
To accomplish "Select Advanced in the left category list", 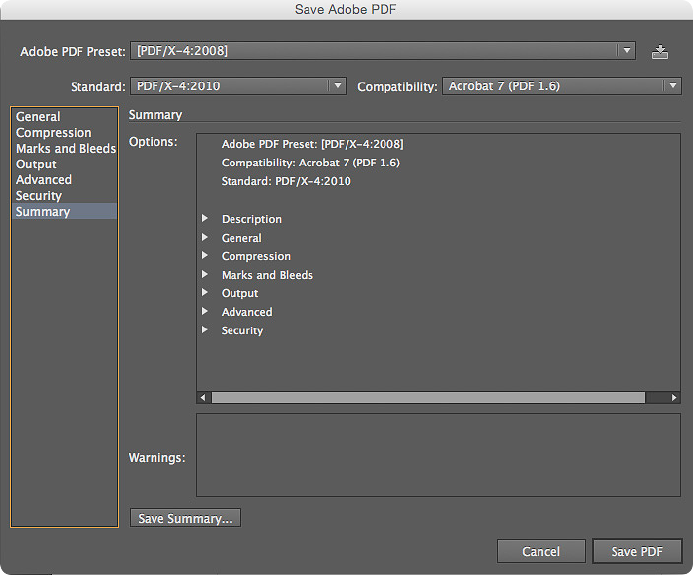I will (x=65, y=179).
